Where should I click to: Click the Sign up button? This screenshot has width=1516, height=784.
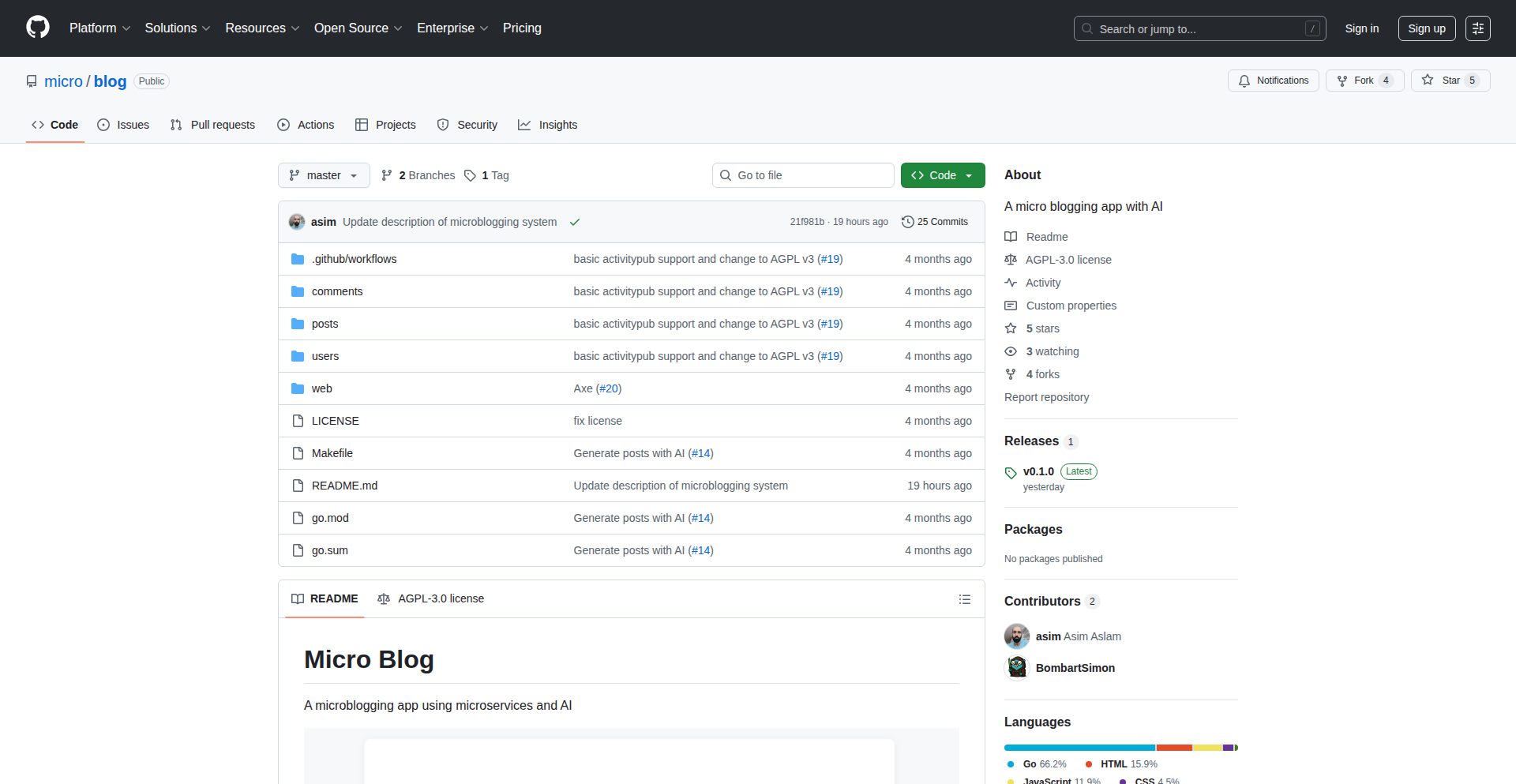[x=1426, y=28]
